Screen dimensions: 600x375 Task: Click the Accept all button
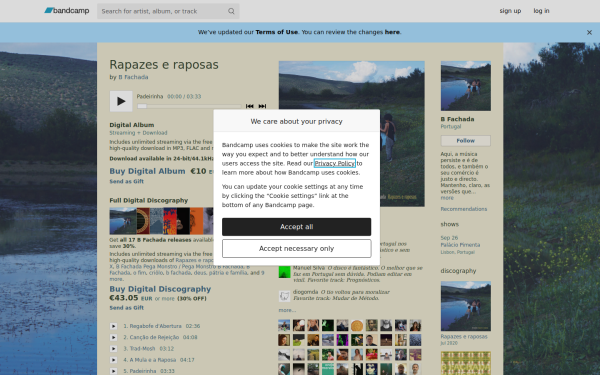pos(297,227)
